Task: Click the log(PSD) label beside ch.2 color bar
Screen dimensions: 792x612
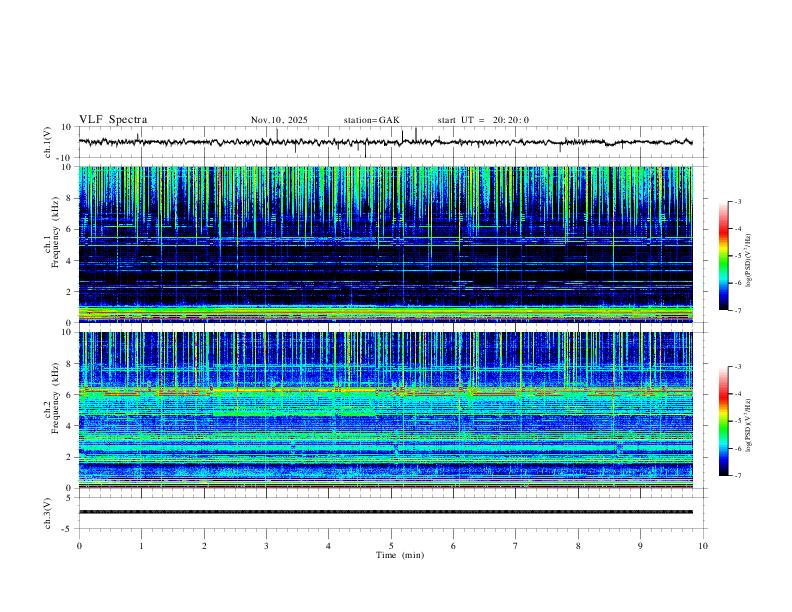Action: point(749,425)
